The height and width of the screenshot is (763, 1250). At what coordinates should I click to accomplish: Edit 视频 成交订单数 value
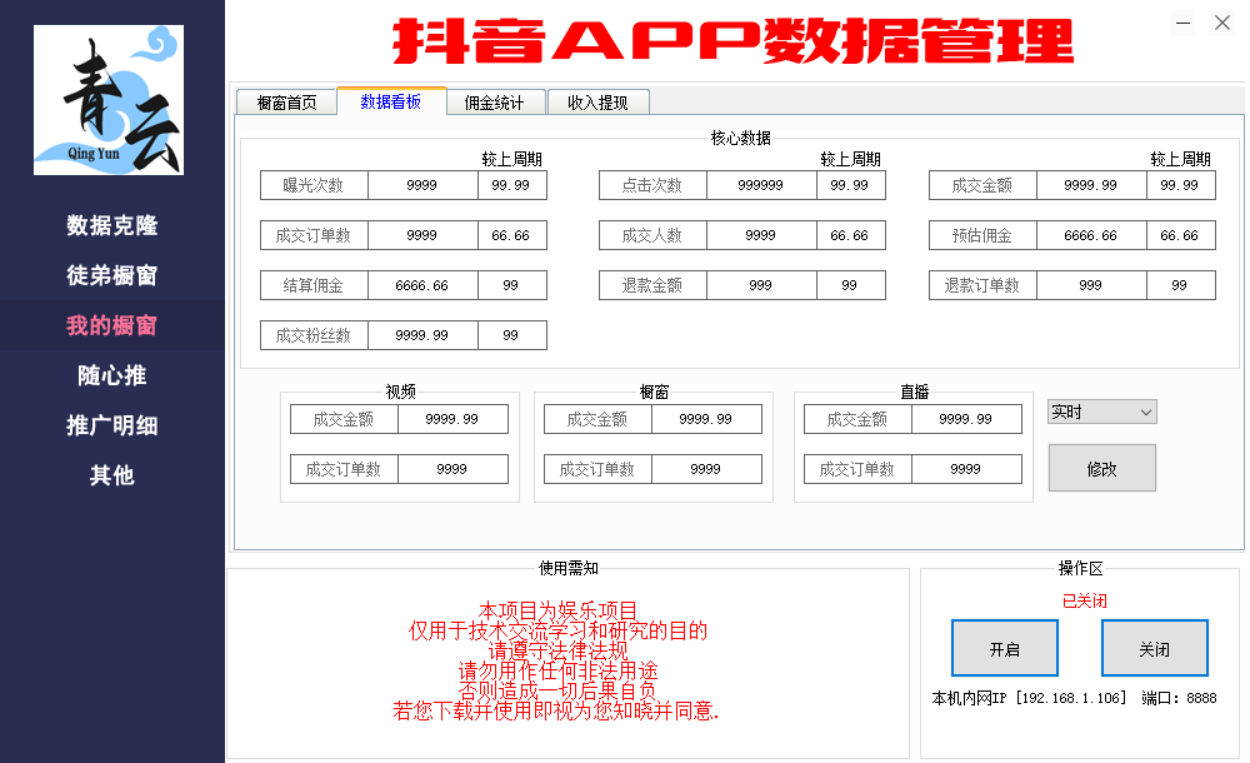click(452, 469)
